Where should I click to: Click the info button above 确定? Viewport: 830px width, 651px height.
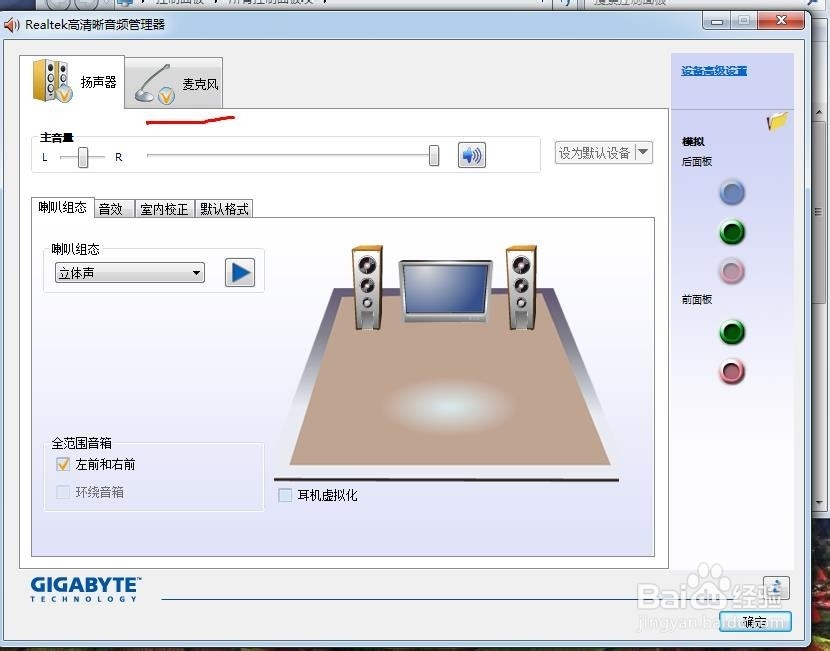pos(776,587)
